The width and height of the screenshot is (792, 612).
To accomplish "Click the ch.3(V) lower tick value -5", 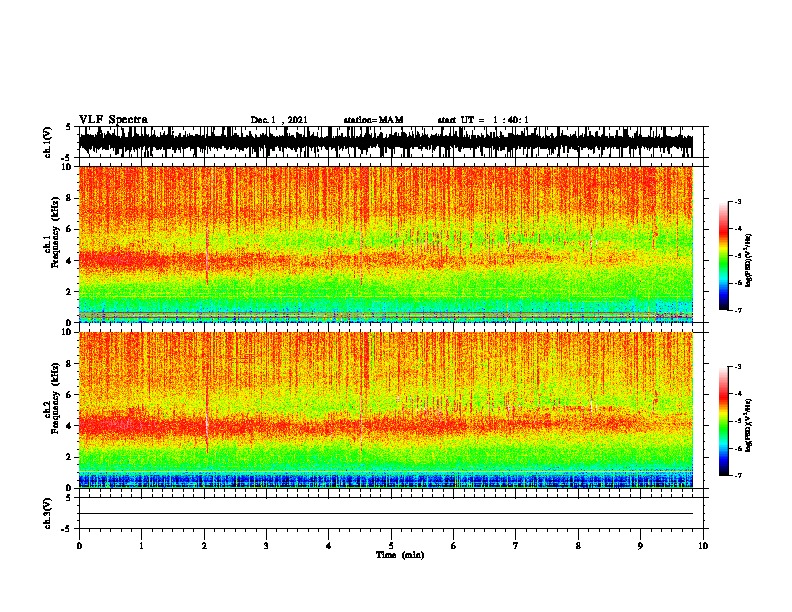I will click(67, 529).
